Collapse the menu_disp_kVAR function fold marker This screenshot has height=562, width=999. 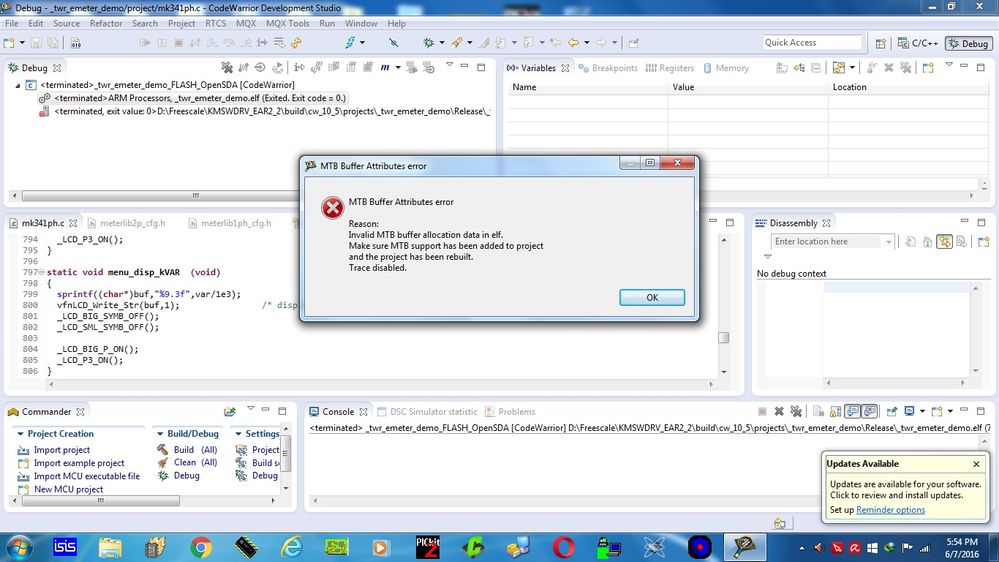pyautogui.click(x=42, y=272)
